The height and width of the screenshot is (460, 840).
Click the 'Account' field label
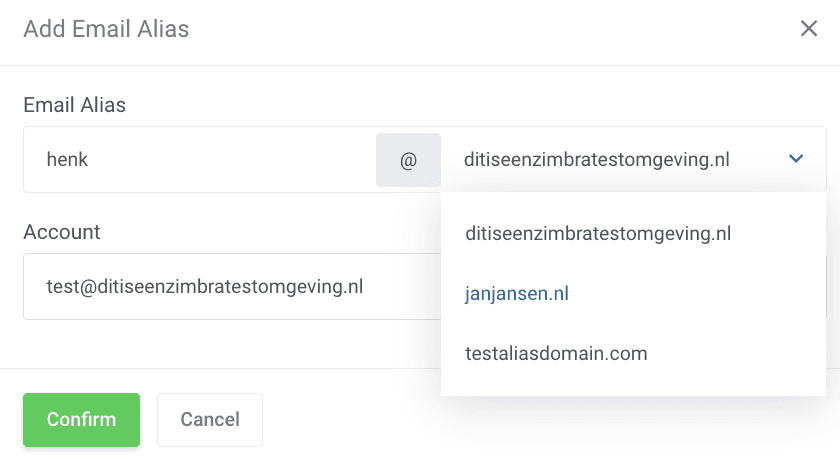pos(62,232)
